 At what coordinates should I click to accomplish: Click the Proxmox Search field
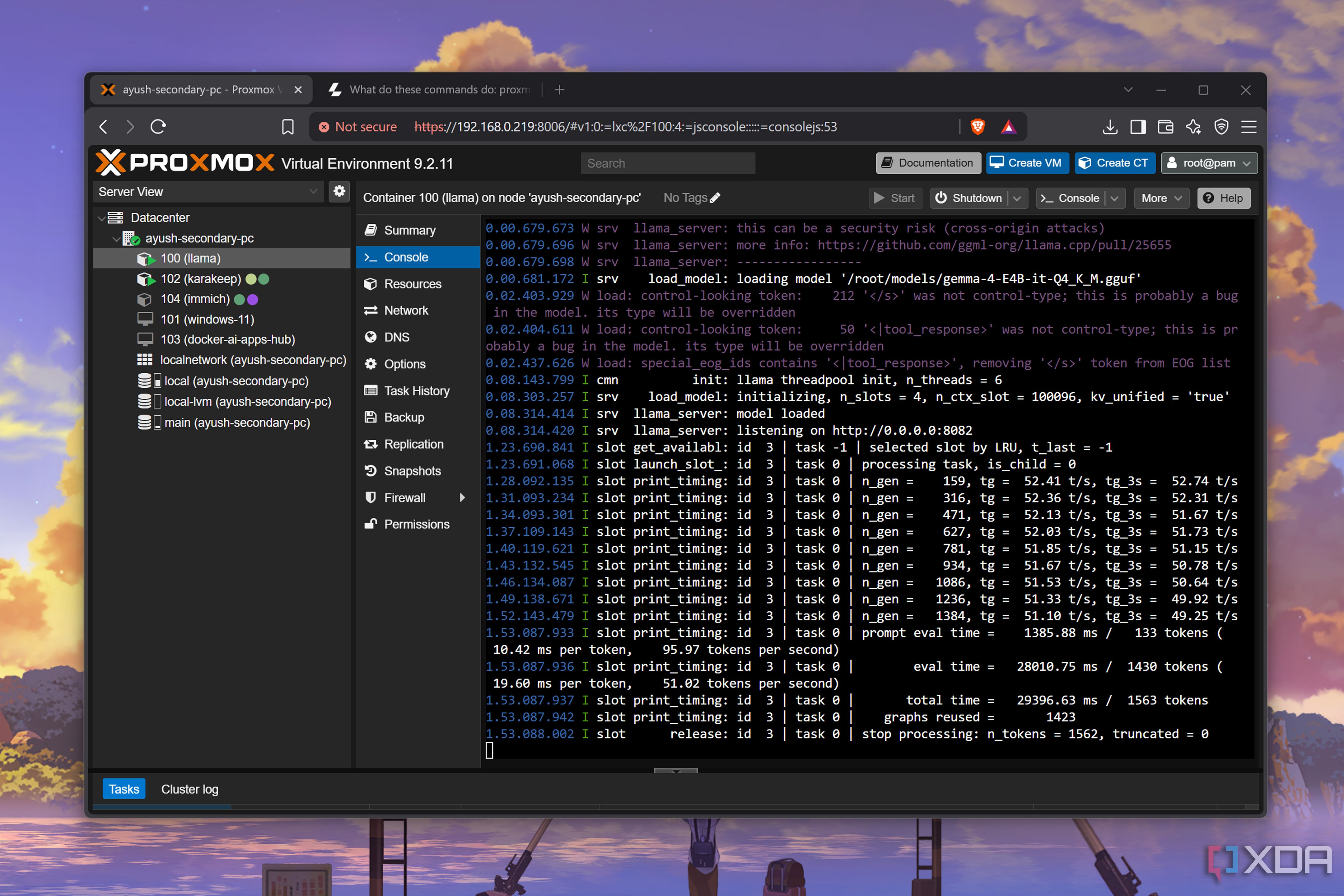click(x=668, y=163)
